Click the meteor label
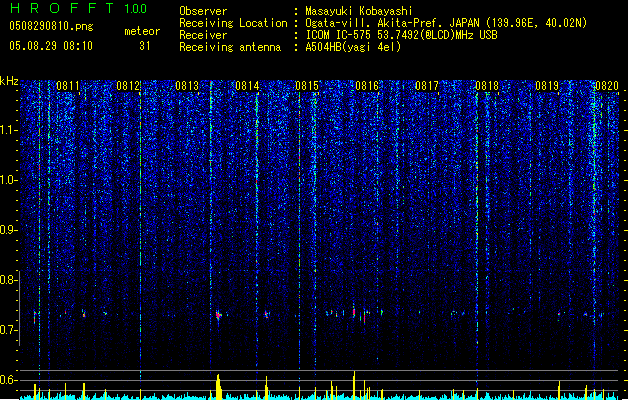This screenshot has width=629, height=400. pyautogui.click(x=142, y=31)
